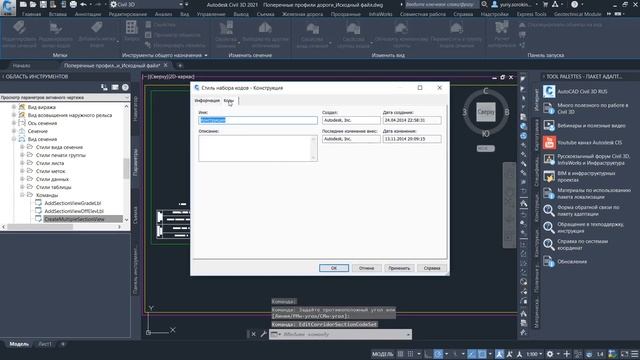Image resolution: width=640 pixels, height=360 pixels.
Task: Open the Анализ ribbon tab
Action: (x=163, y=14)
